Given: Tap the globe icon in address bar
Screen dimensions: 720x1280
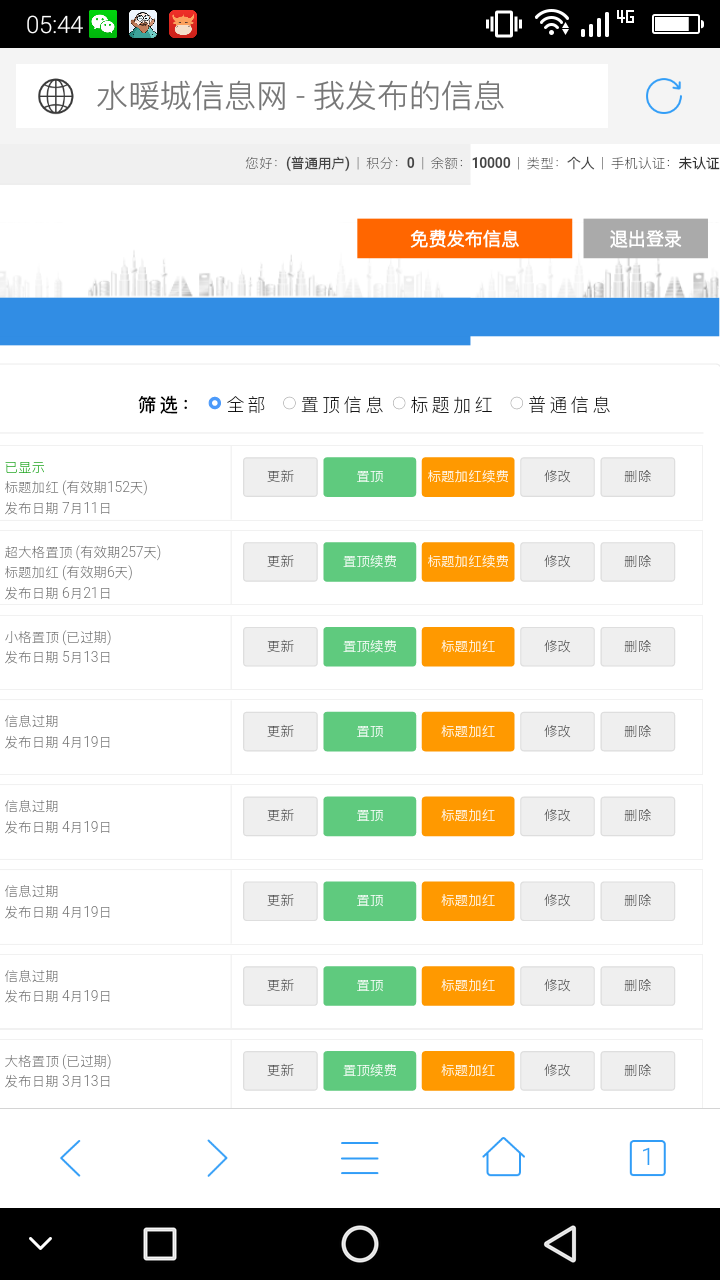Looking at the screenshot, I should (56, 96).
